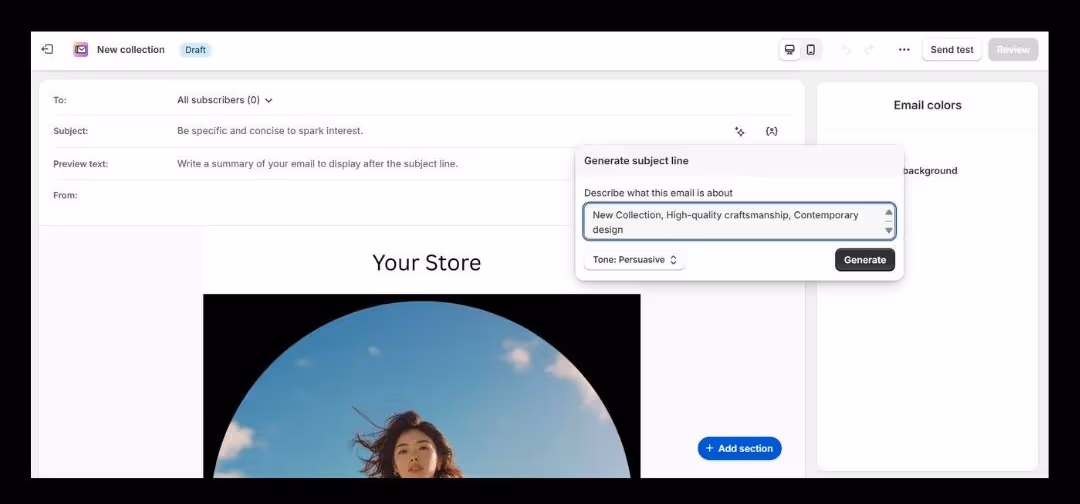
Task: Click the description box scroll down arrow
Action: pos(889,231)
